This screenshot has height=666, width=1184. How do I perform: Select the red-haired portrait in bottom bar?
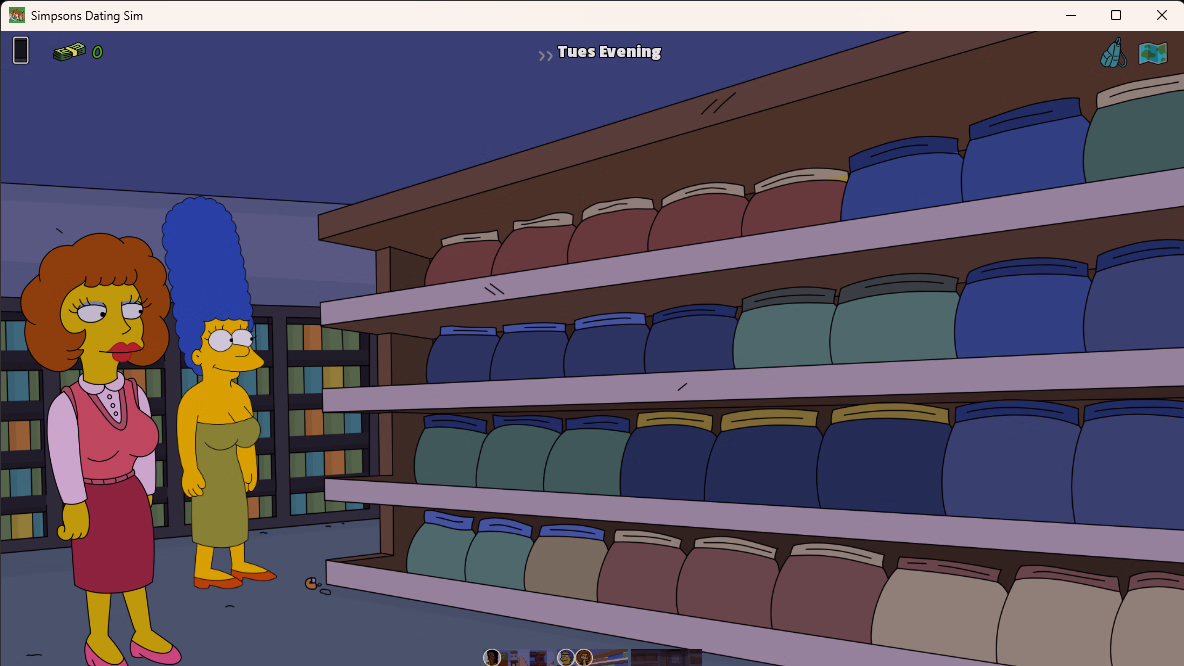pos(584,657)
